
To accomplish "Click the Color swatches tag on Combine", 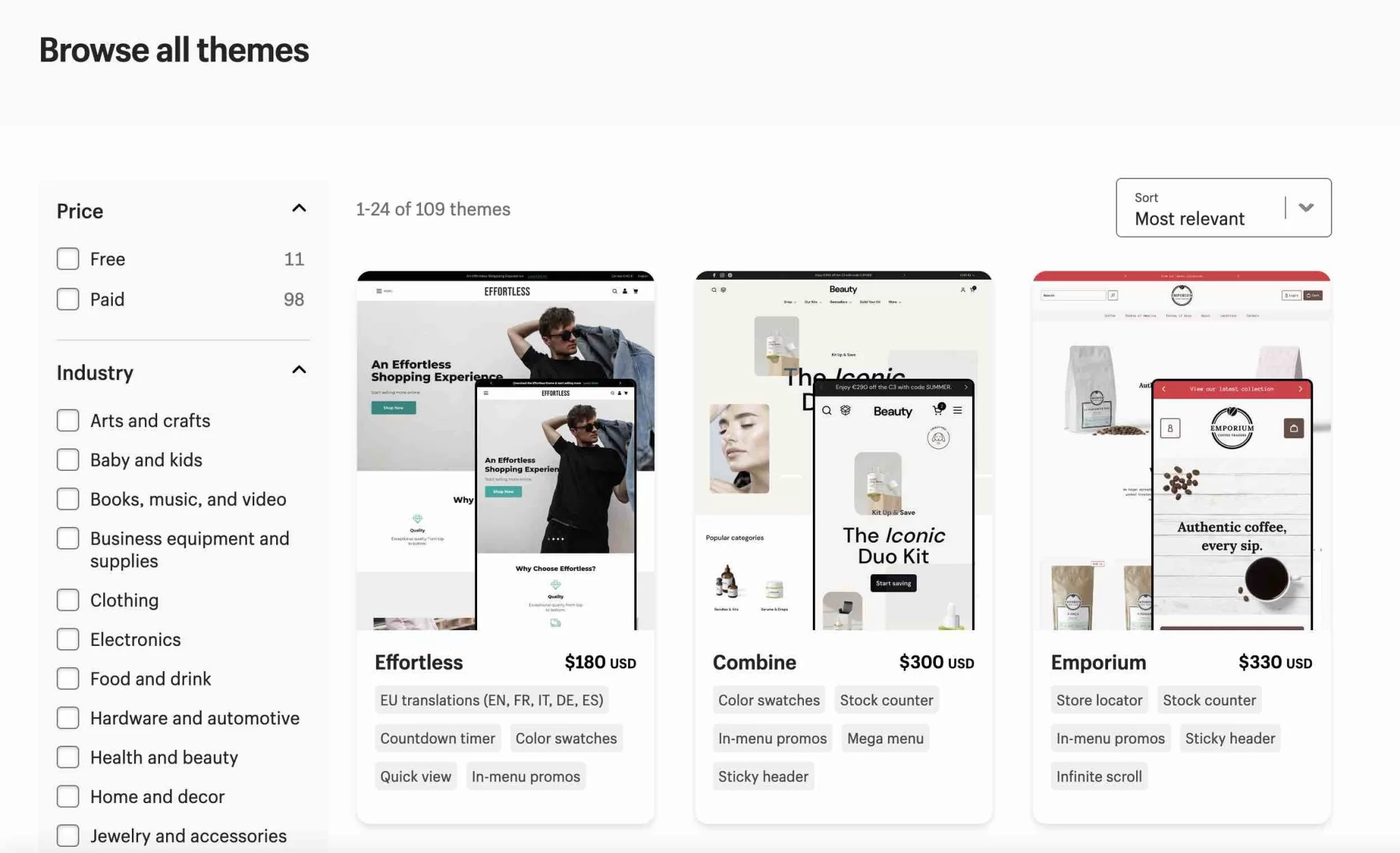I will click(x=768, y=699).
